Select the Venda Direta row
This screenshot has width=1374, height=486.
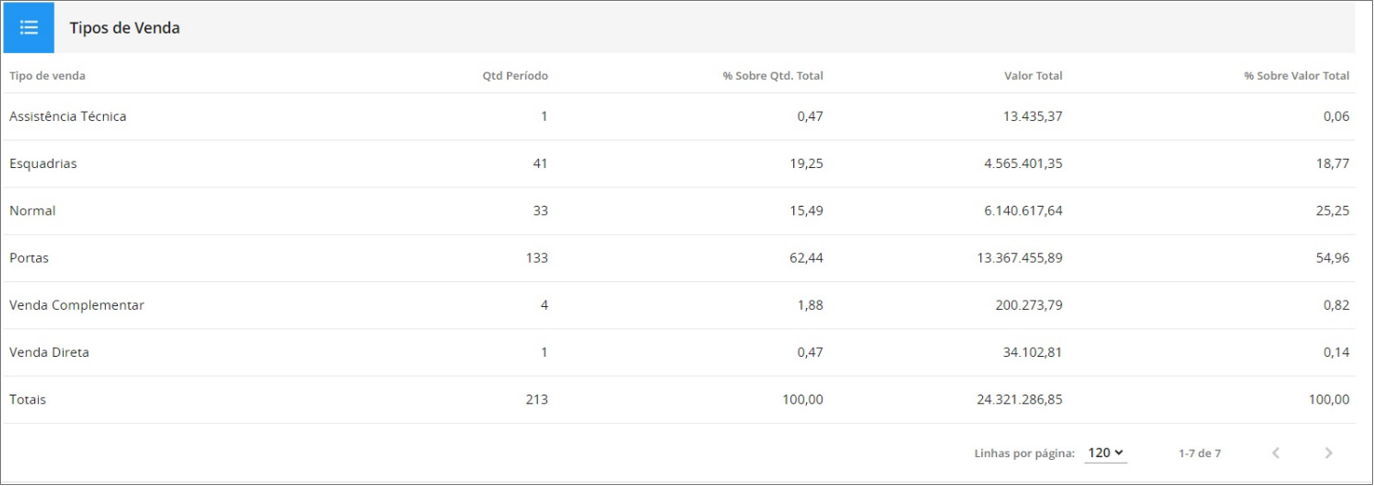pyautogui.click(x=50, y=352)
